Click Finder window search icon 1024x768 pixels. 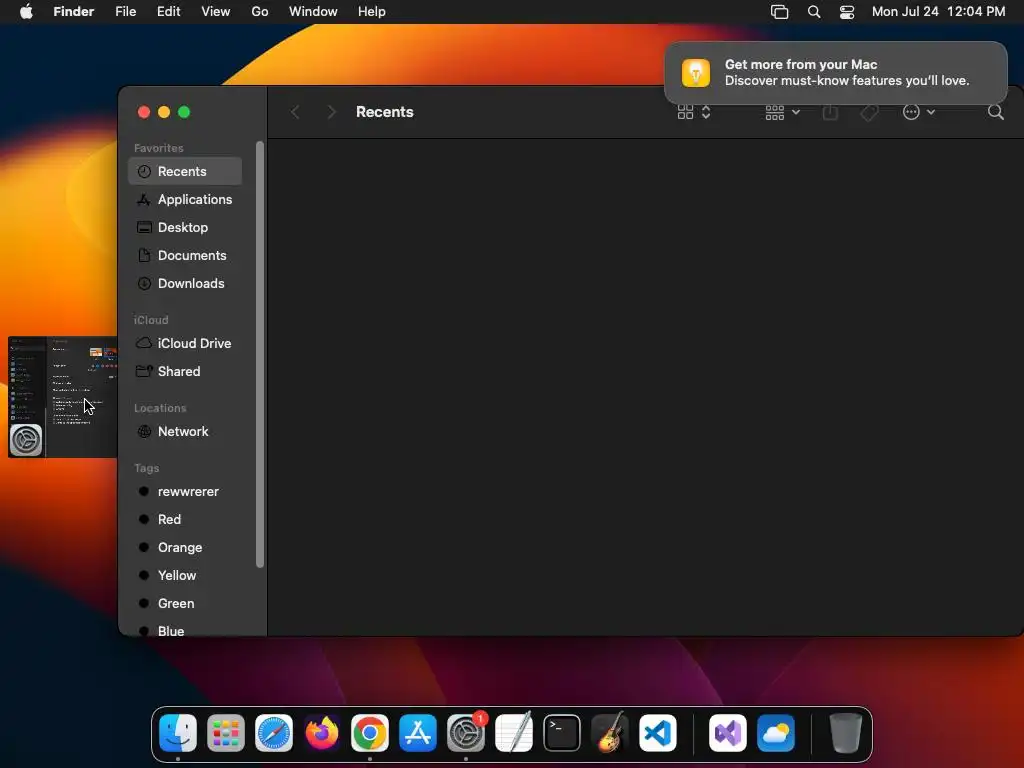pyautogui.click(x=995, y=112)
